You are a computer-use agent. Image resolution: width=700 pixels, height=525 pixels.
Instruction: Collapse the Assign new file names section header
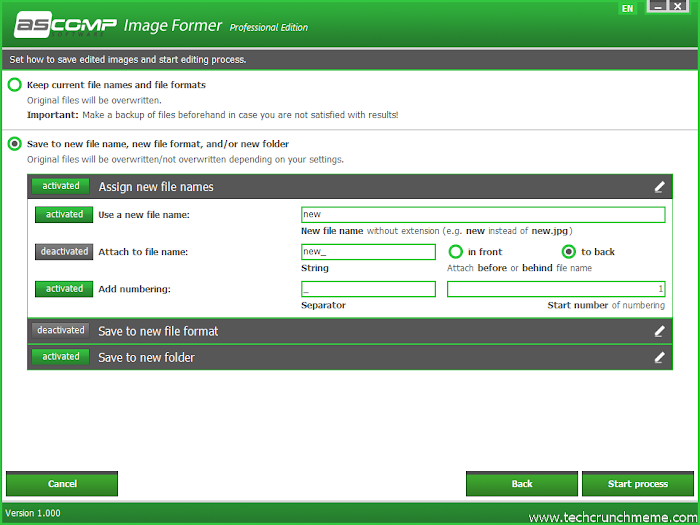(x=350, y=187)
